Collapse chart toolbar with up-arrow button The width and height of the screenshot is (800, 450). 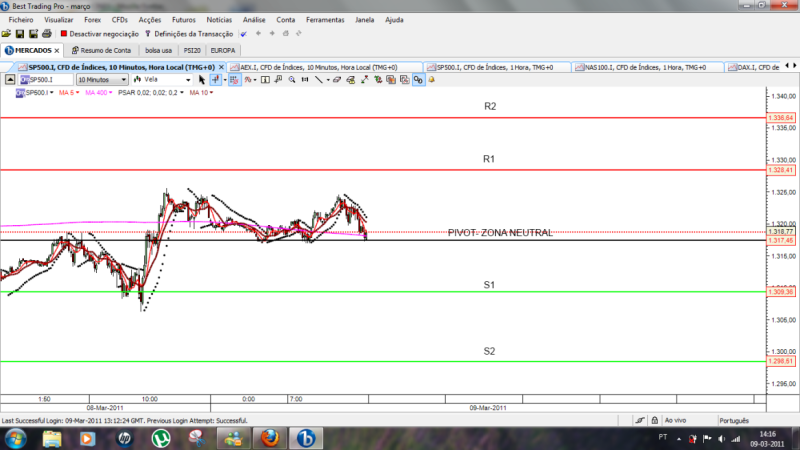pos(10,80)
